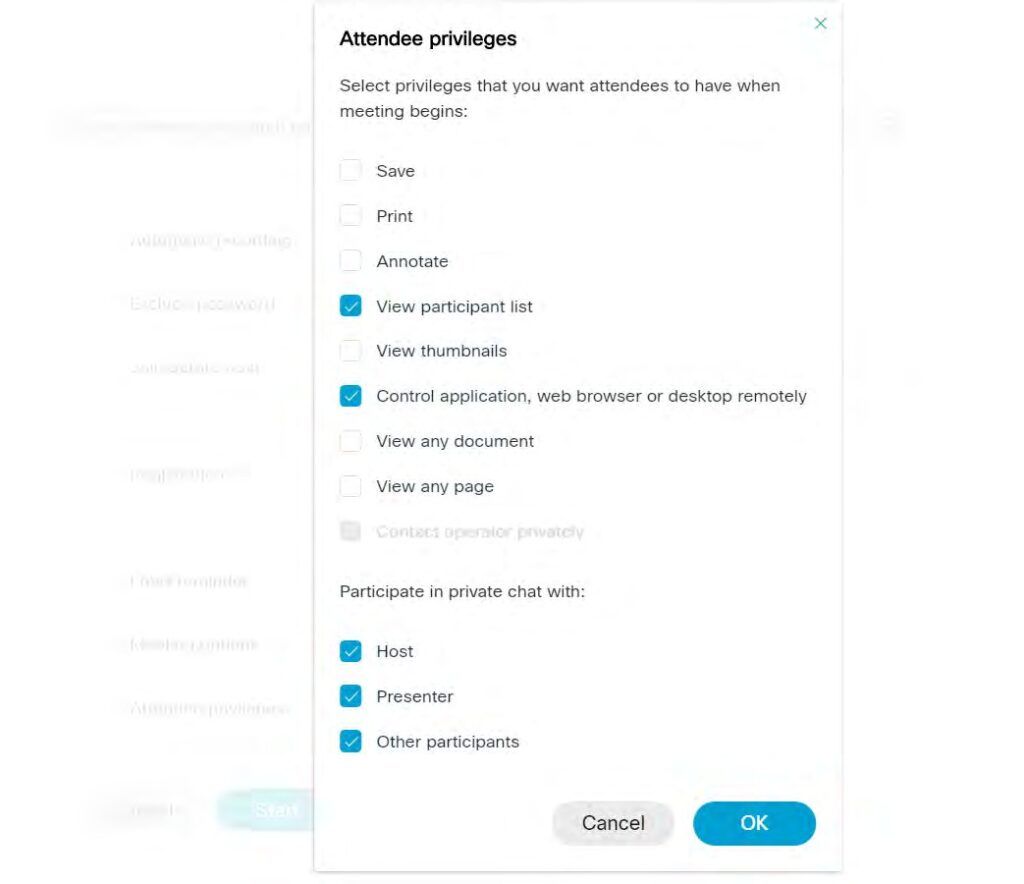Screen dimensions: 1024x884
Task: Close the Attendee privileges dialog with X
Action: coord(820,23)
